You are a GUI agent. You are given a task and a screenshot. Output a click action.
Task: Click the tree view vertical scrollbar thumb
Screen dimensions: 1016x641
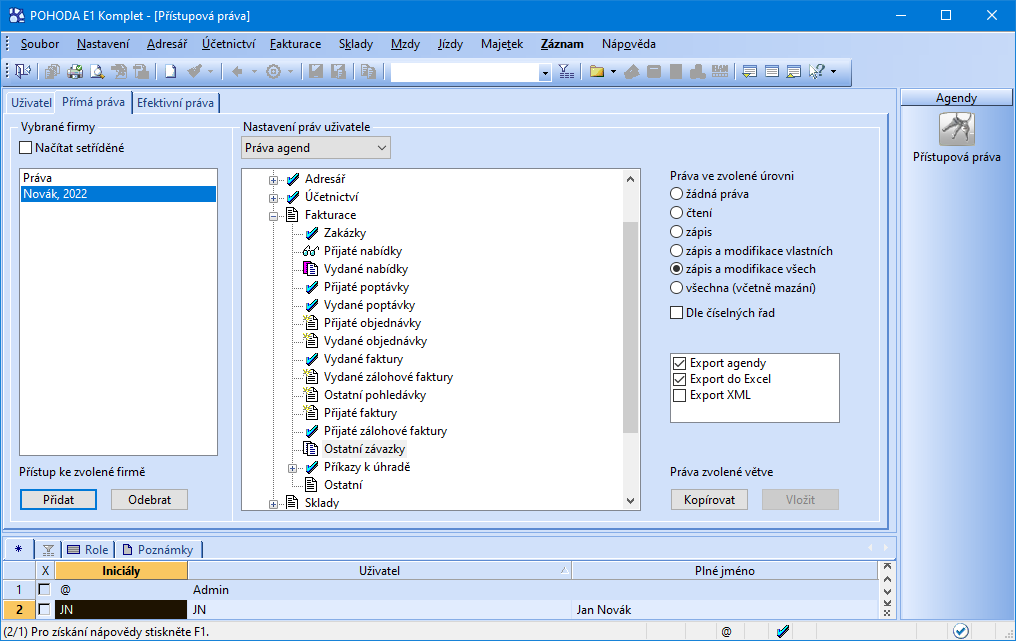[x=630, y=327]
